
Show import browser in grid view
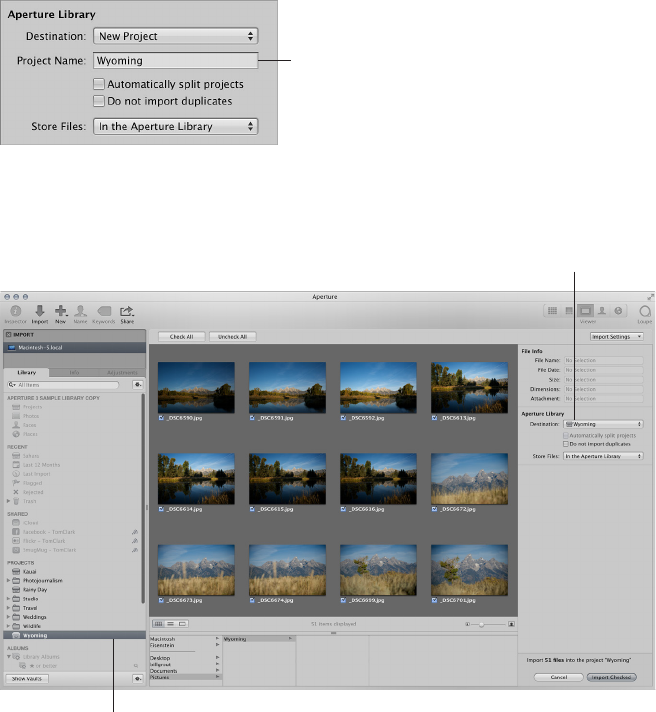pyautogui.click(x=158, y=624)
